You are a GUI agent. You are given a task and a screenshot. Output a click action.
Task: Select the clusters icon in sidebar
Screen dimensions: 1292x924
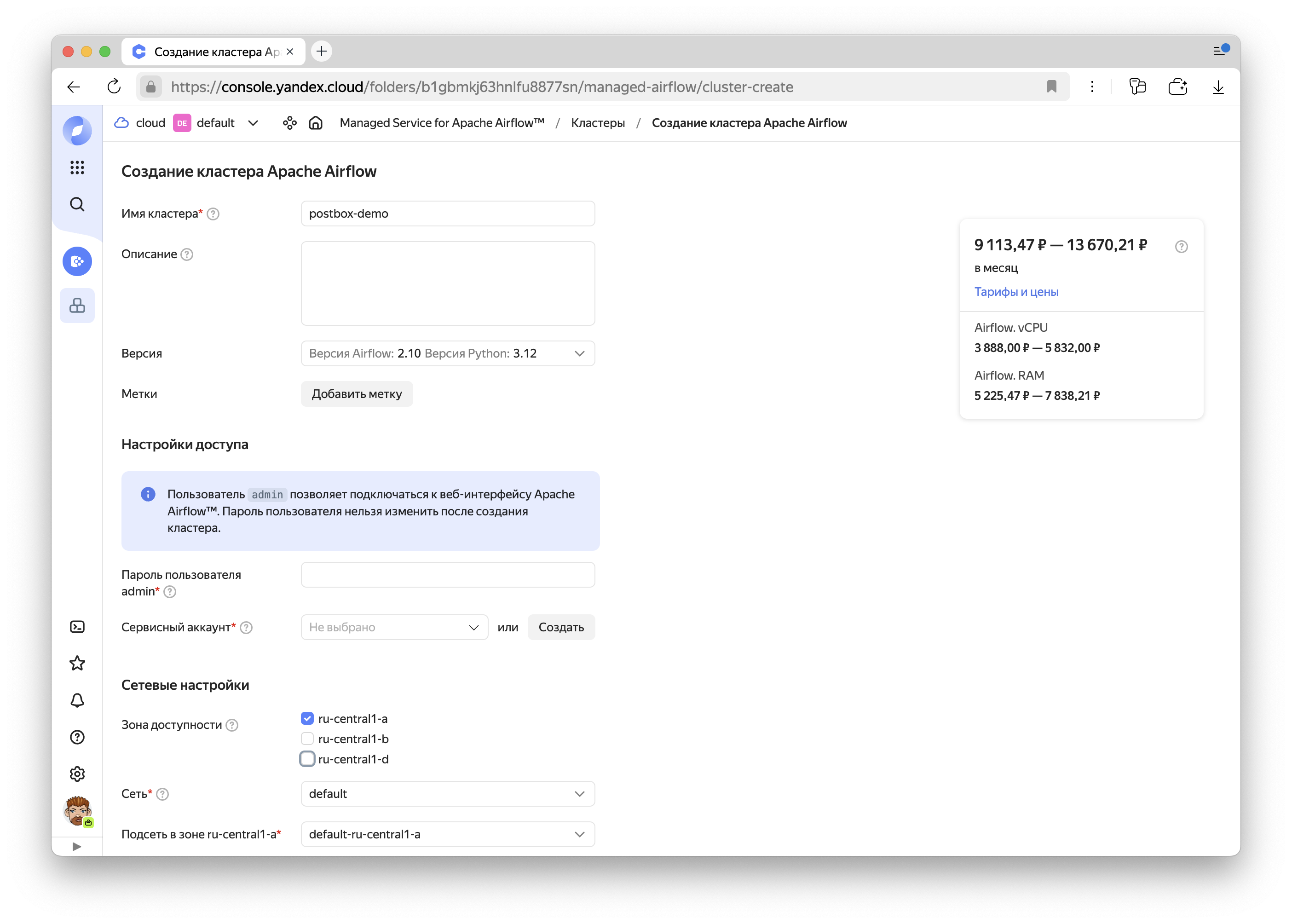[77, 306]
